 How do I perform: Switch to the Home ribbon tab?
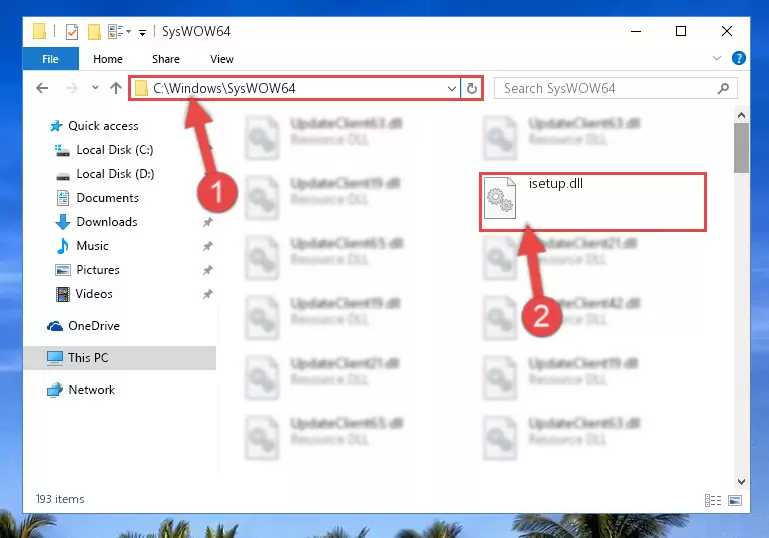click(x=108, y=59)
